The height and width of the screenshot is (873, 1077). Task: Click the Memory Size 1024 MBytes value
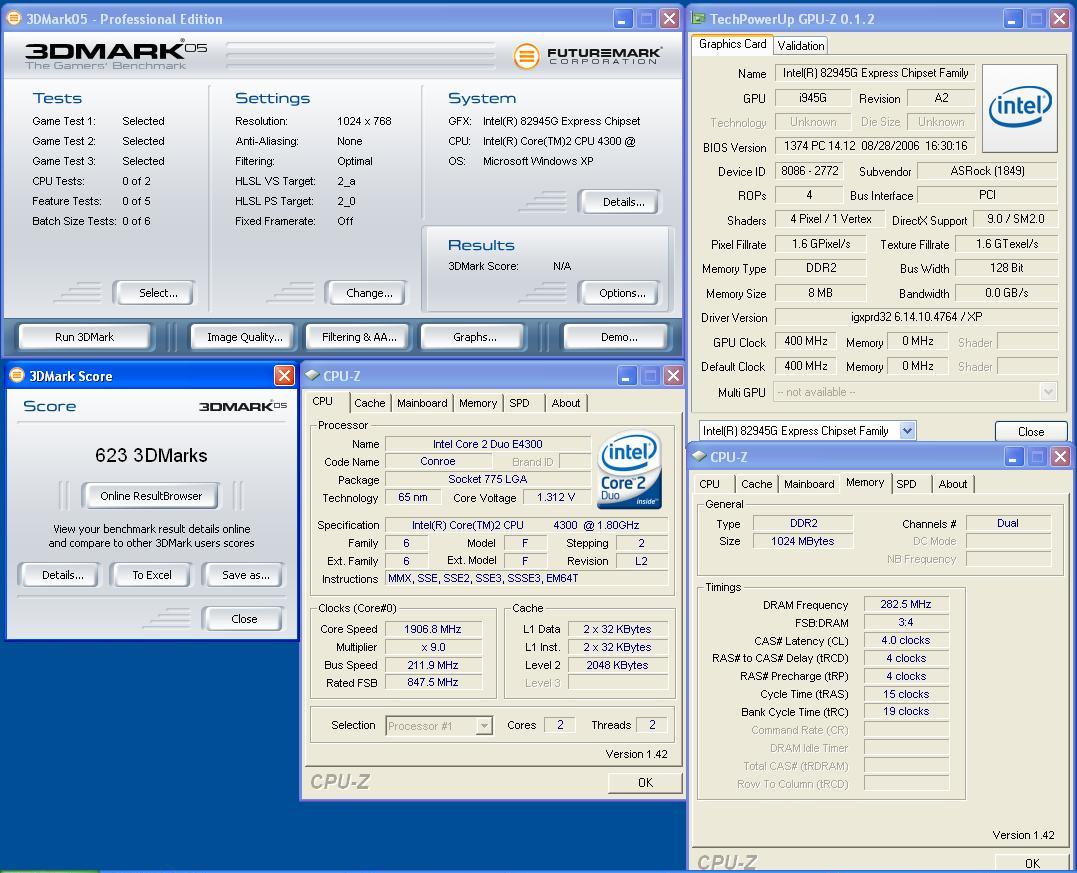coord(803,541)
